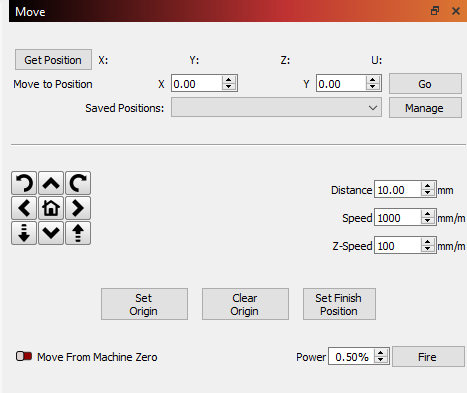Click Set Finish Position button

click(x=339, y=304)
